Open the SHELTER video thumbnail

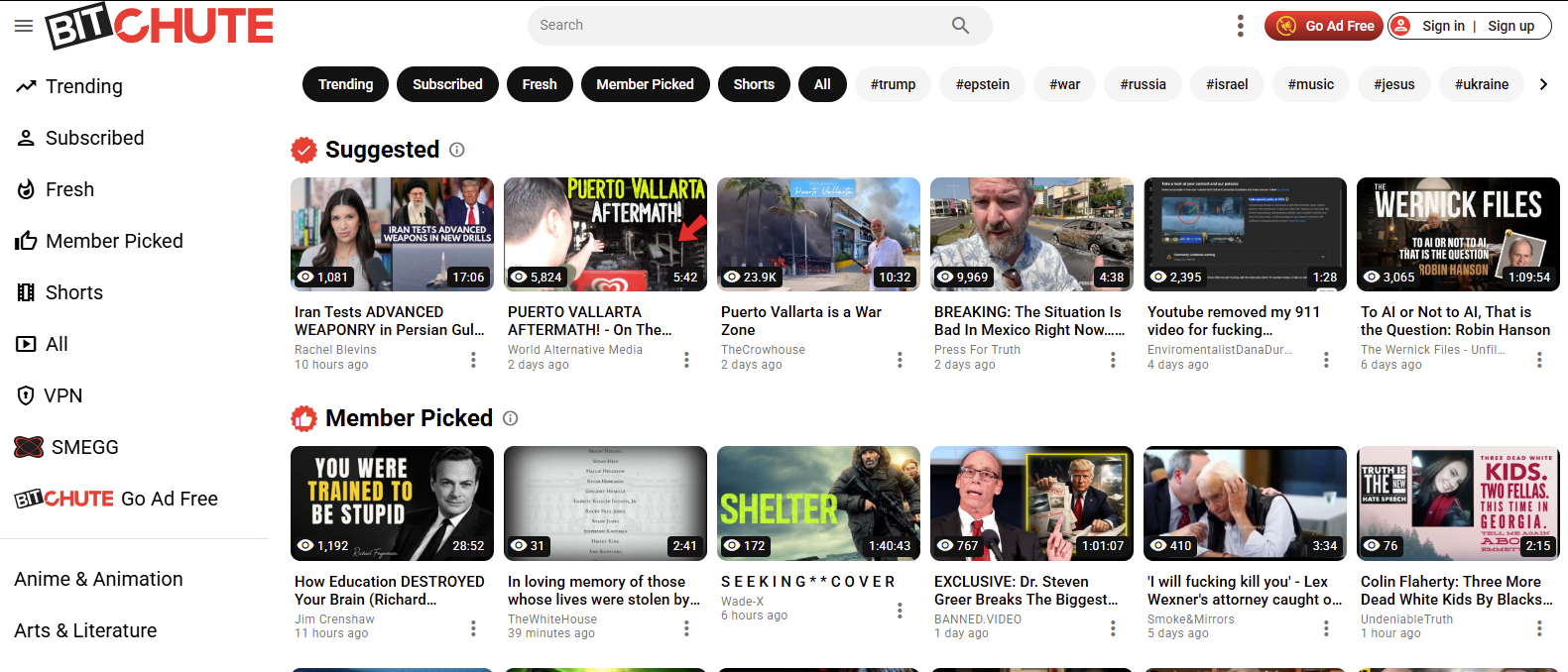pos(818,503)
